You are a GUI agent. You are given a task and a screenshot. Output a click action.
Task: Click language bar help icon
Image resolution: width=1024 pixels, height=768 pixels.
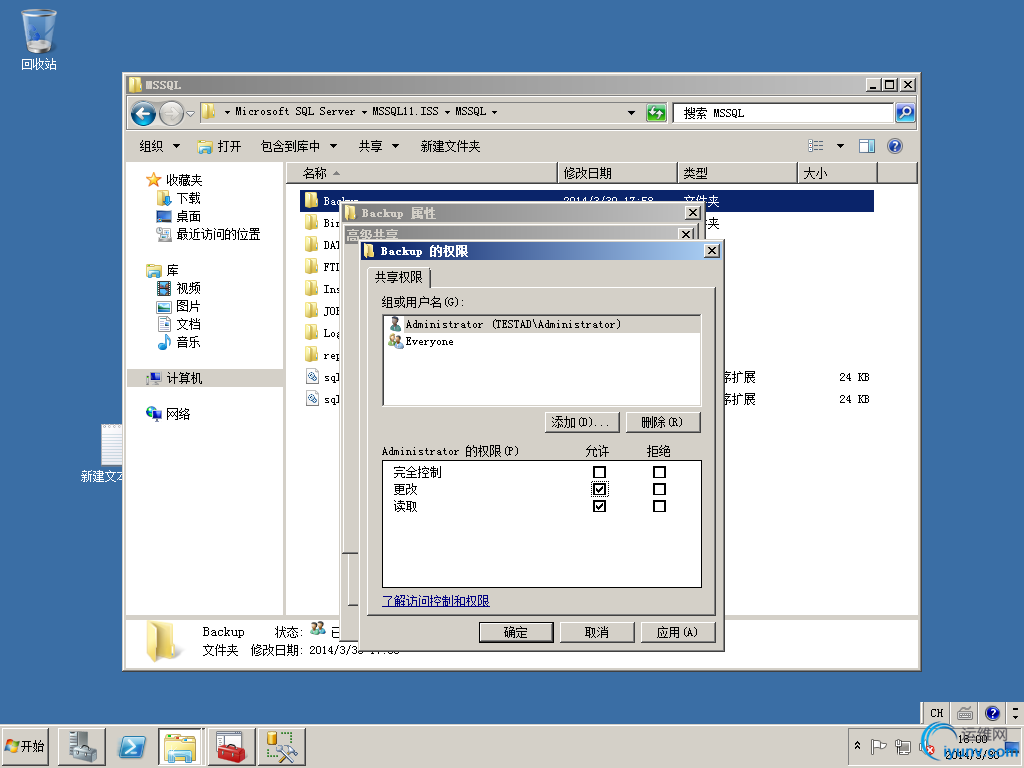[x=992, y=713]
